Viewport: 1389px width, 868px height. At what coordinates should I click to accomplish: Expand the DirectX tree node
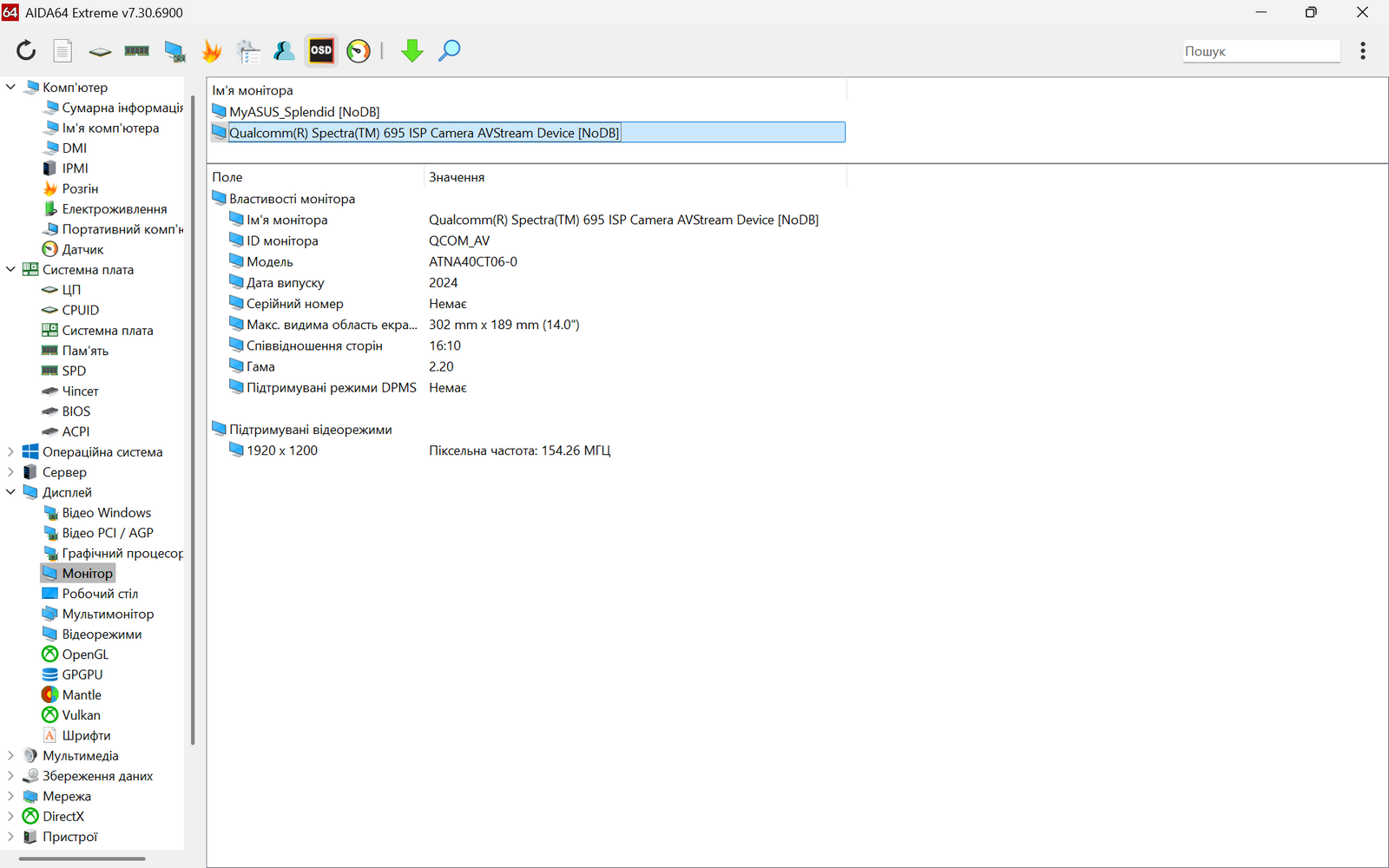coord(10,816)
